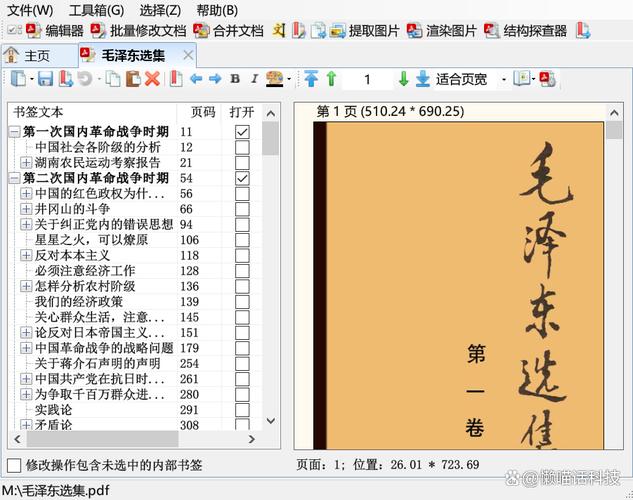Click the bookmark list vertical scrollbar thumb
Image resolution: width=633 pixels, height=500 pixels.
pyautogui.click(x=270, y=138)
